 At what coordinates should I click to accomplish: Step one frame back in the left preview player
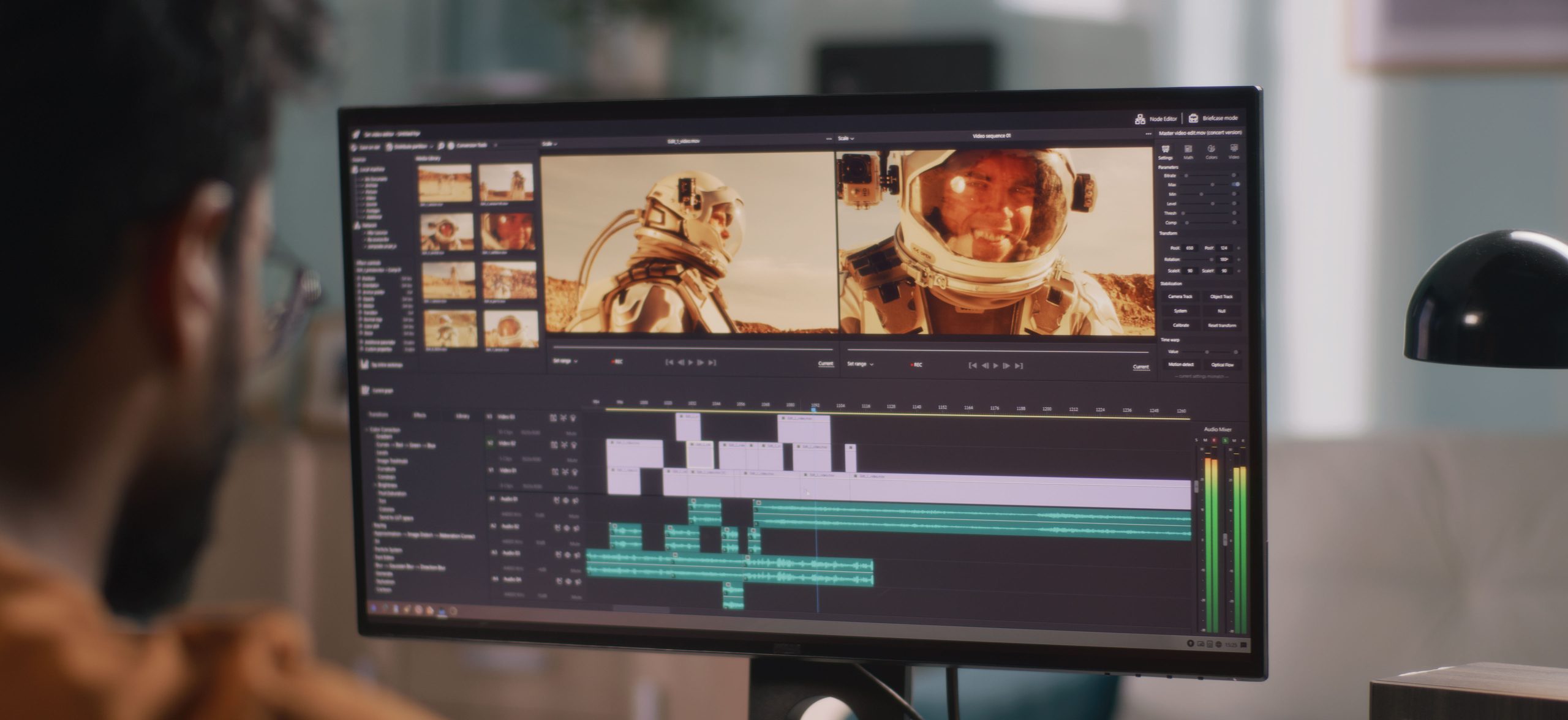pyautogui.click(x=680, y=362)
